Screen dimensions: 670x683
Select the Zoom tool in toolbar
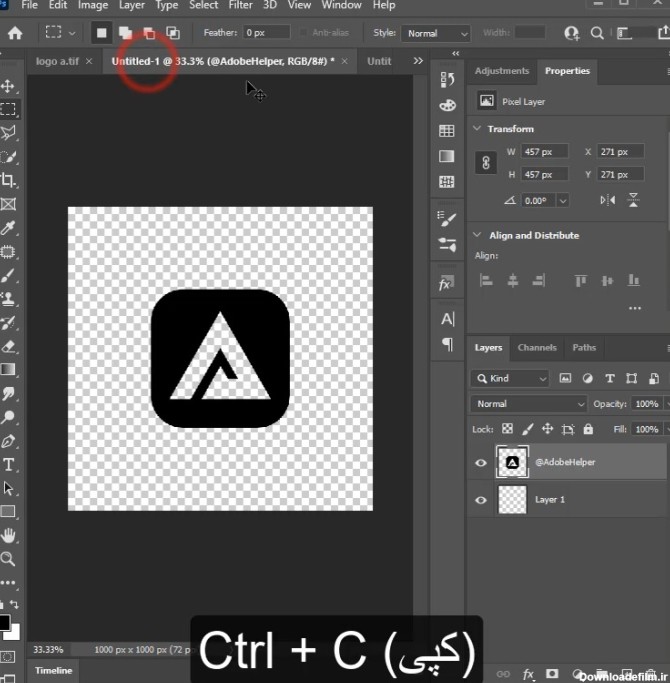8,558
